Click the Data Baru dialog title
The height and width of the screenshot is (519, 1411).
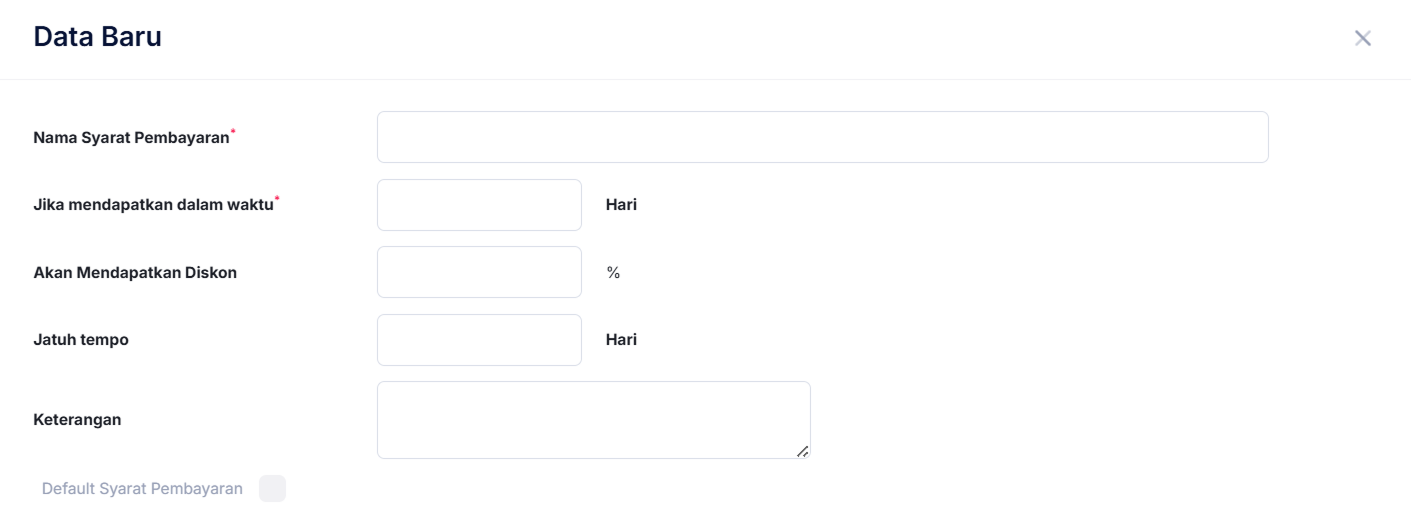tap(97, 38)
